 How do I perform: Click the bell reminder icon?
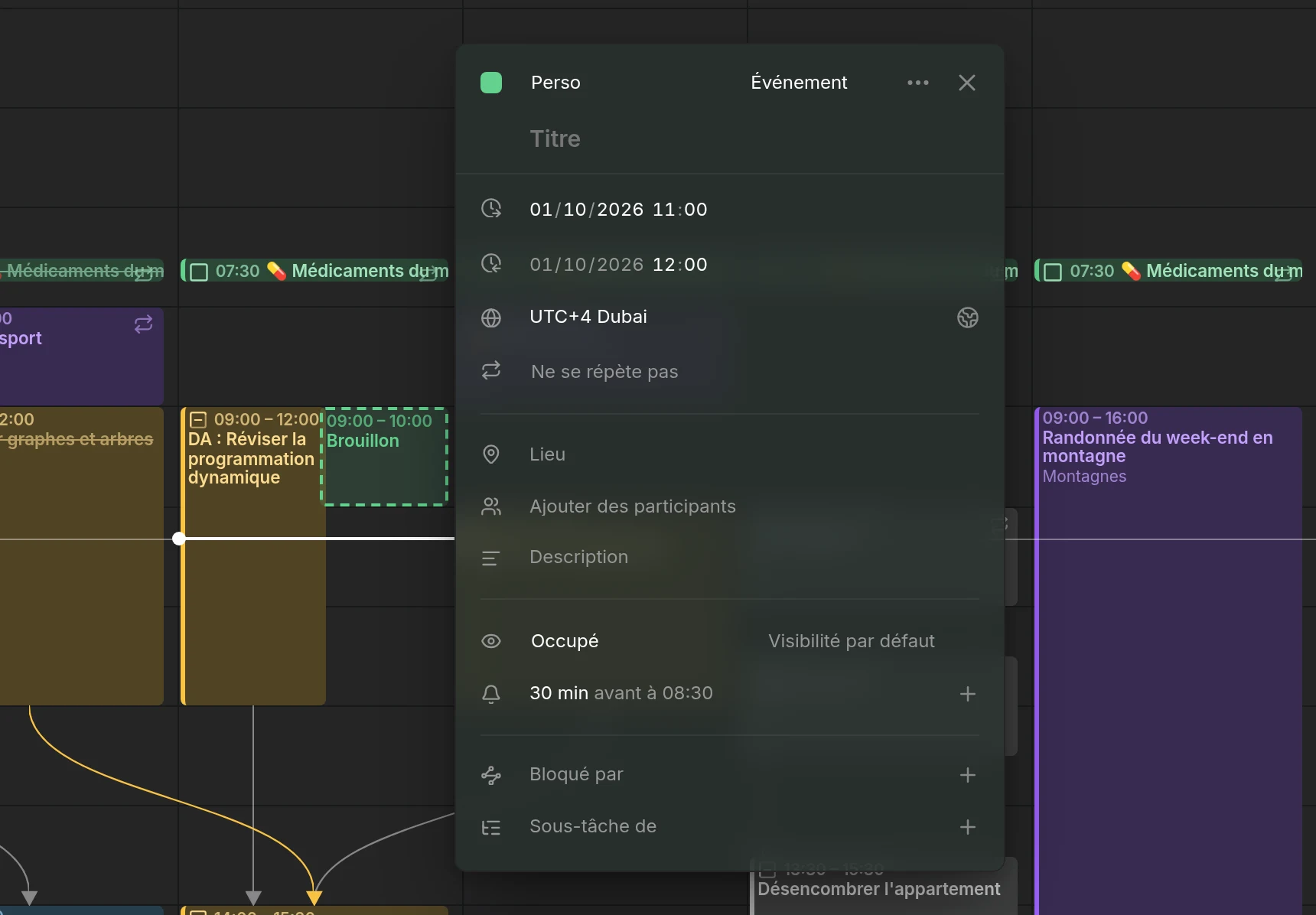coord(491,694)
